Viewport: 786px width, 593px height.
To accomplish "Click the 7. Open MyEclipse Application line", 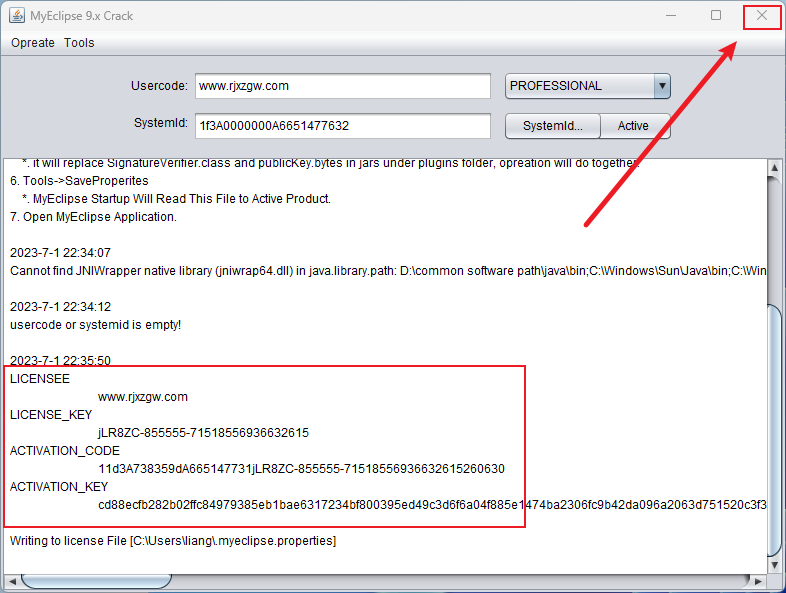I will point(93,217).
